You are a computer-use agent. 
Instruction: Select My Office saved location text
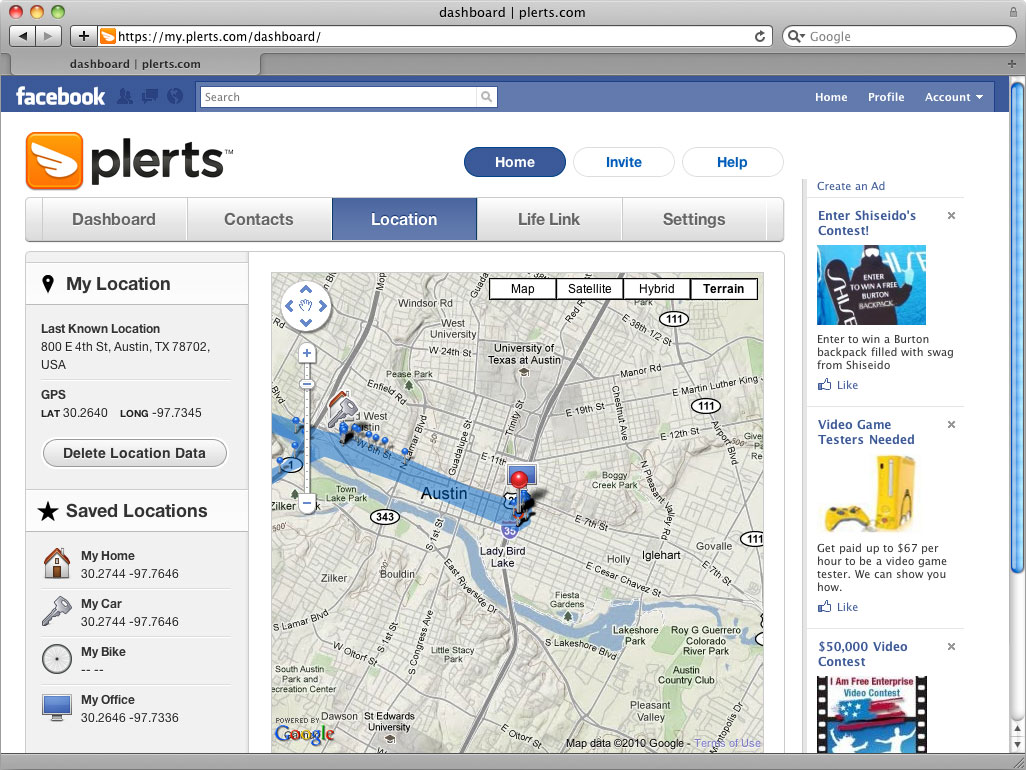coord(108,699)
